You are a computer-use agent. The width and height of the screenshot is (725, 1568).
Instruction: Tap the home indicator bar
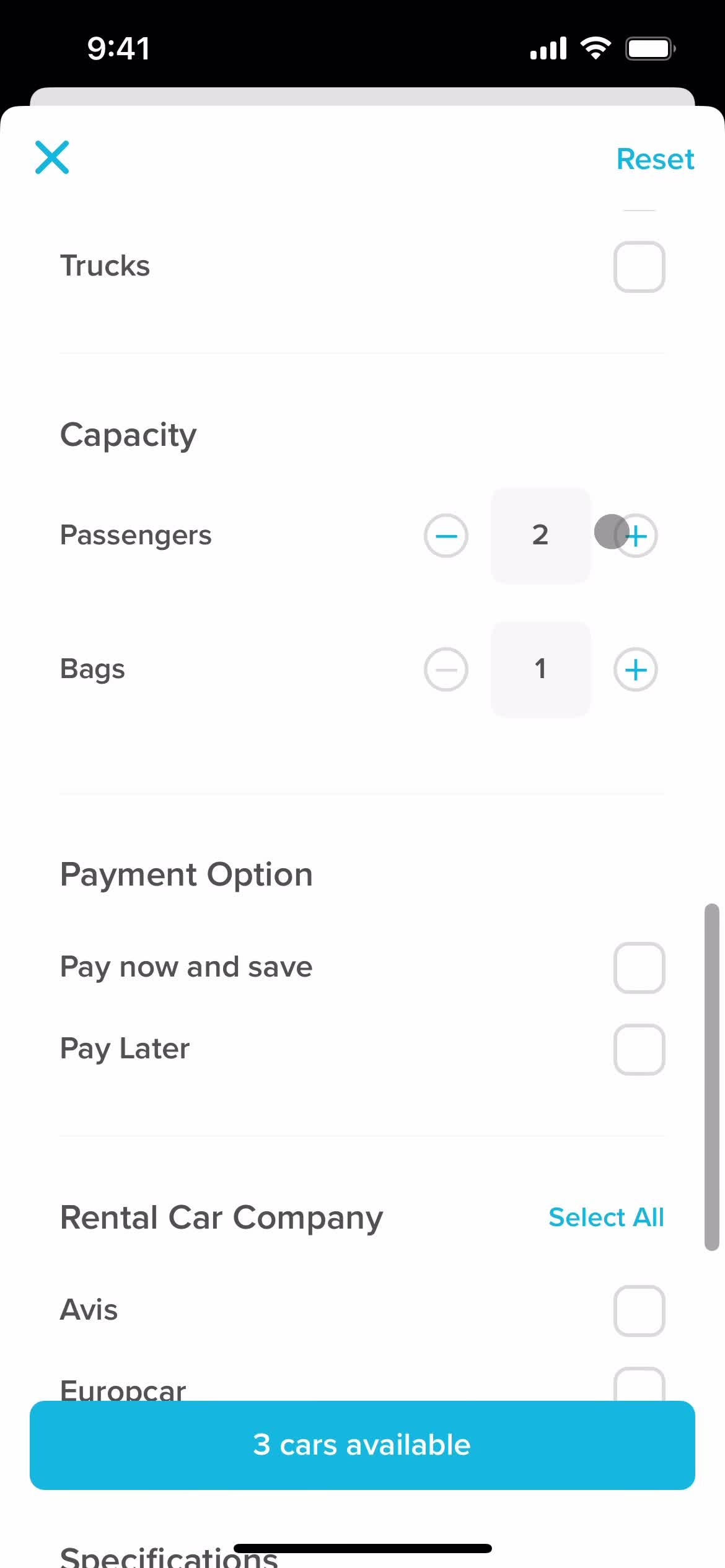click(x=362, y=1548)
